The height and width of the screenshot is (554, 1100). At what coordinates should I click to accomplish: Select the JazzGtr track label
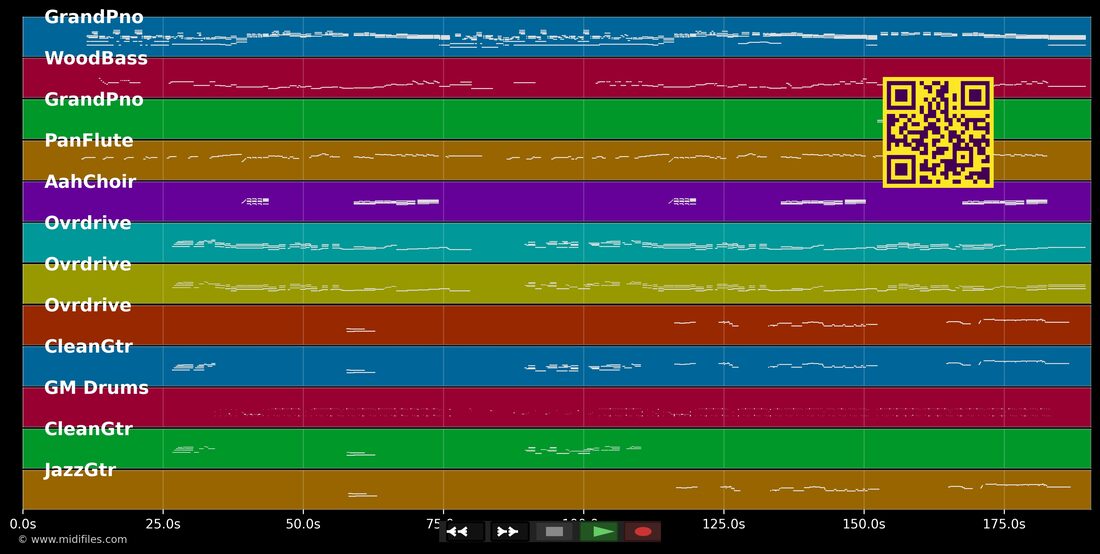pos(80,470)
